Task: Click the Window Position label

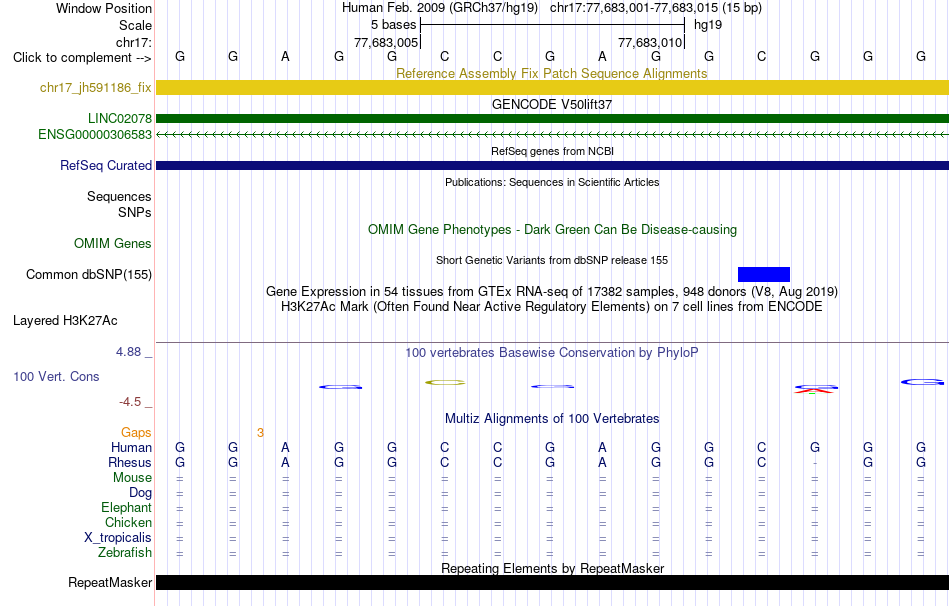Action: [104, 8]
